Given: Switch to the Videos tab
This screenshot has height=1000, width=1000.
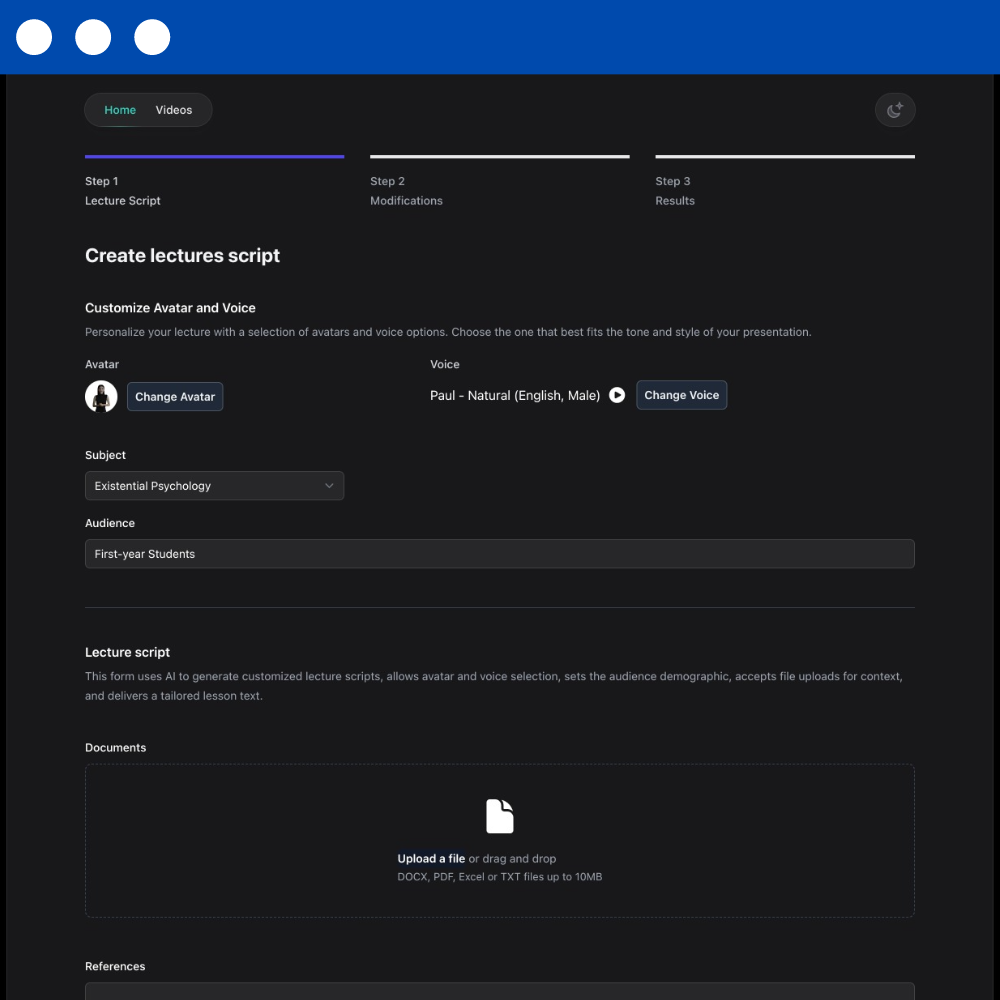Looking at the screenshot, I should [174, 109].
